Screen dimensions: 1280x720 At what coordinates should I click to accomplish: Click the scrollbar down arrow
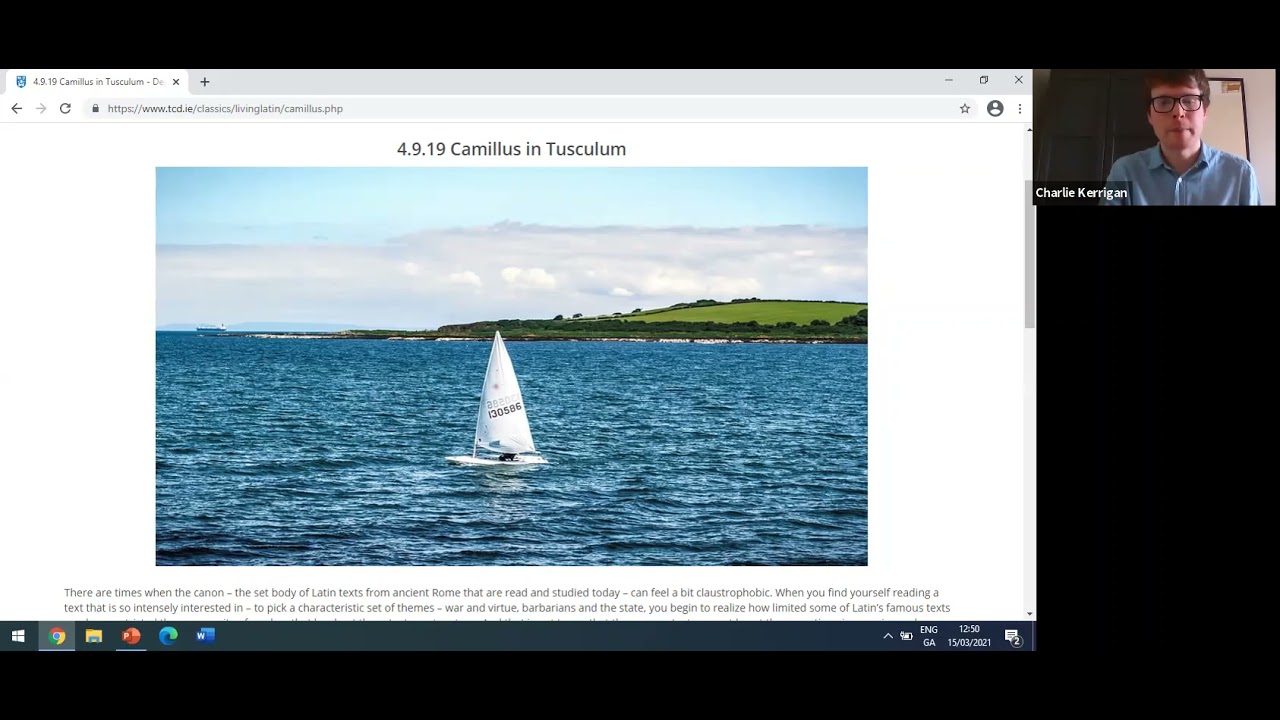(1029, 614)
